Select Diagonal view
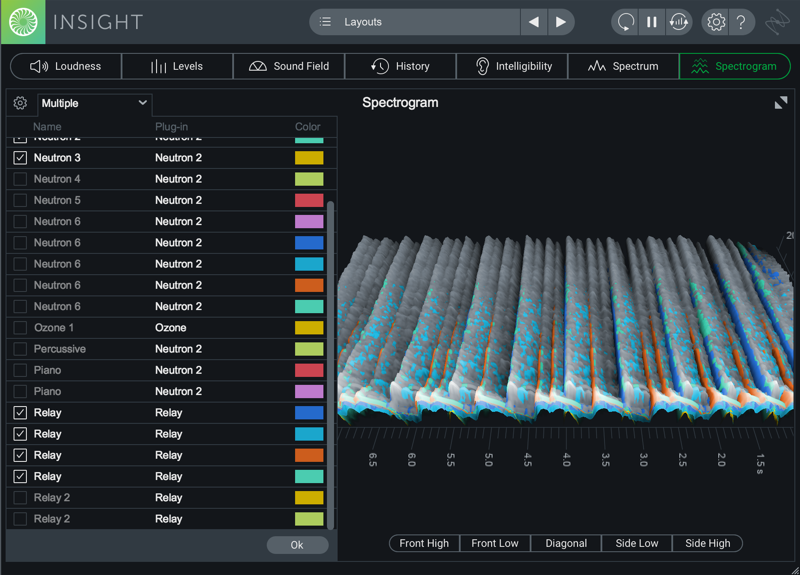The height and width of the screenshot is (575, 800). [566, 543]
